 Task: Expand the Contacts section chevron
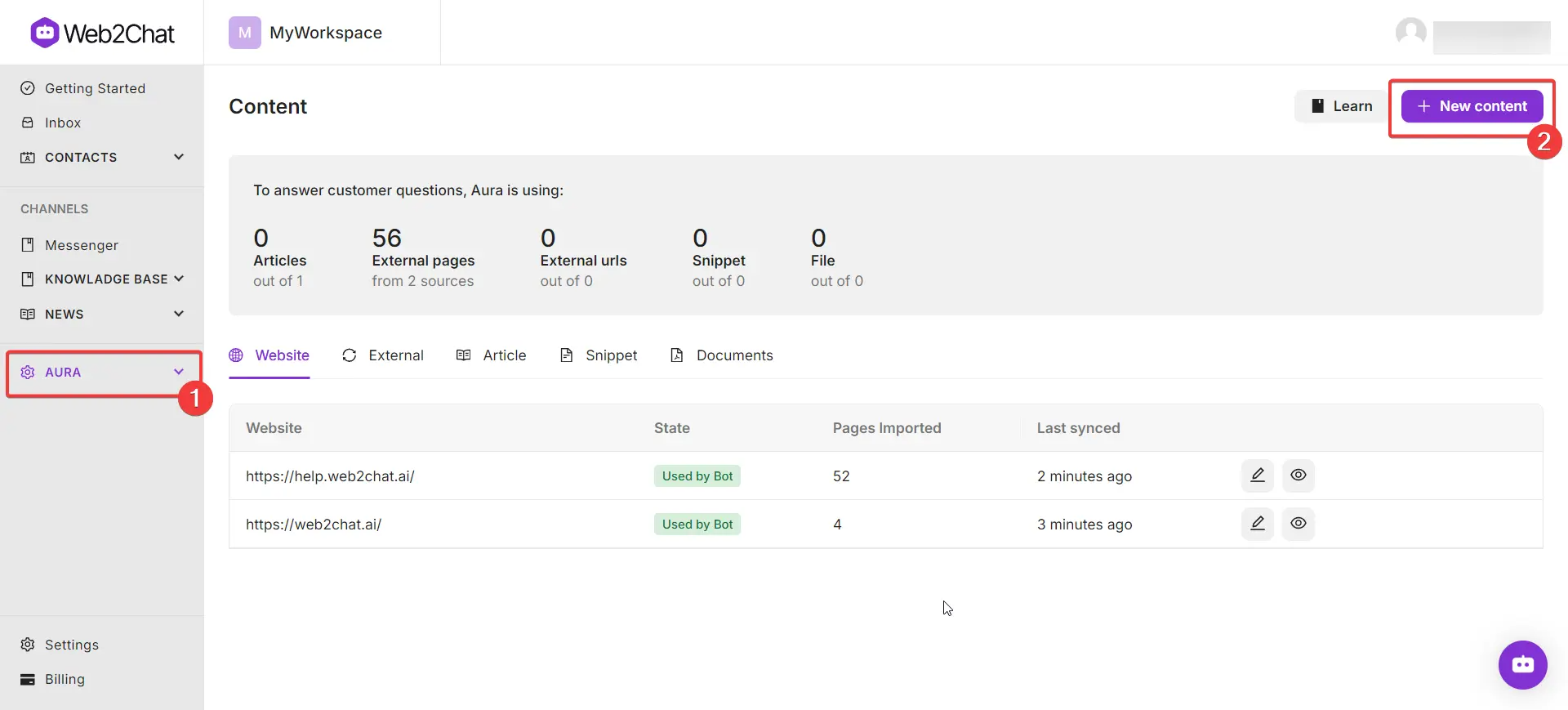coord(179,157)
